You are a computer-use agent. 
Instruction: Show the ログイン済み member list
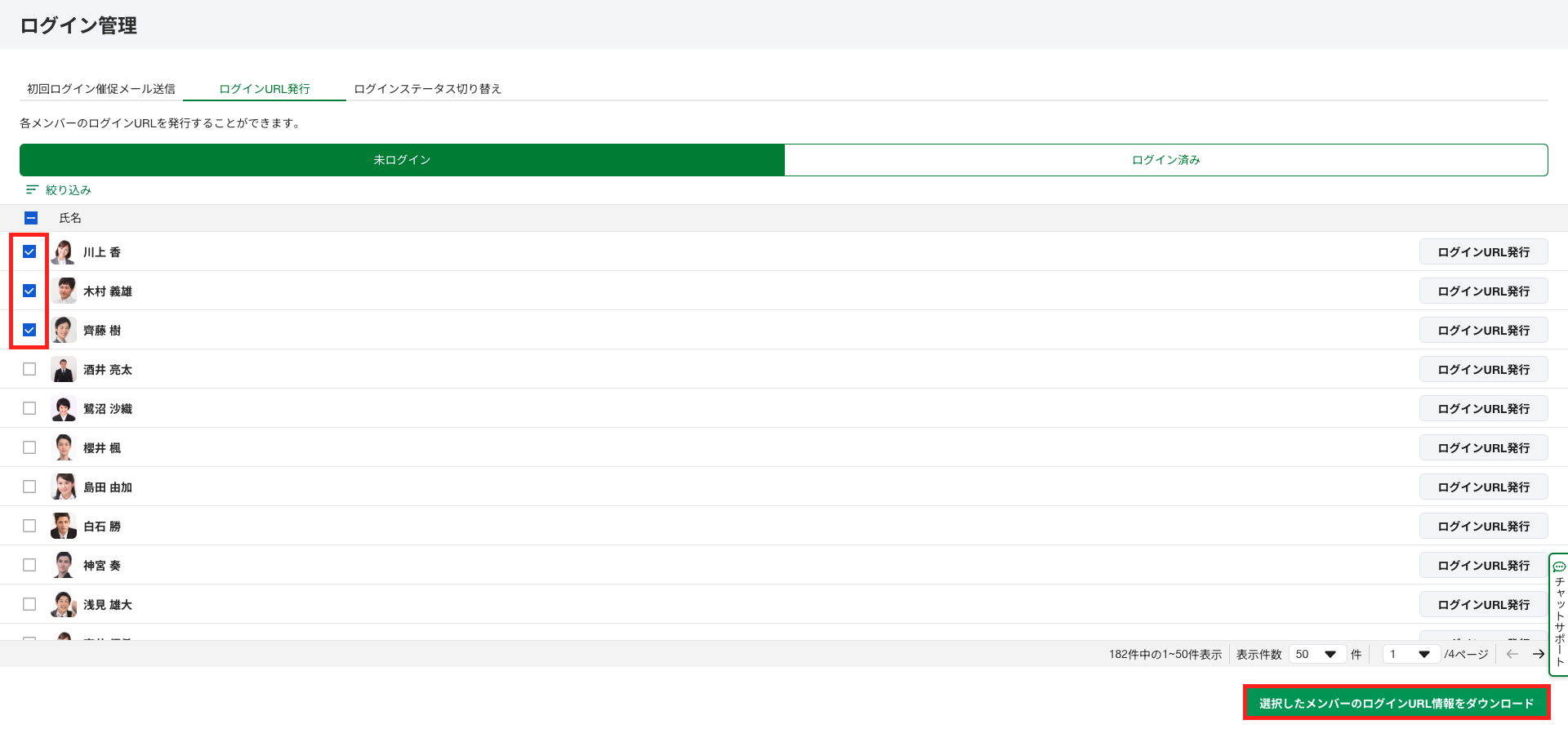pos(1165,160)
